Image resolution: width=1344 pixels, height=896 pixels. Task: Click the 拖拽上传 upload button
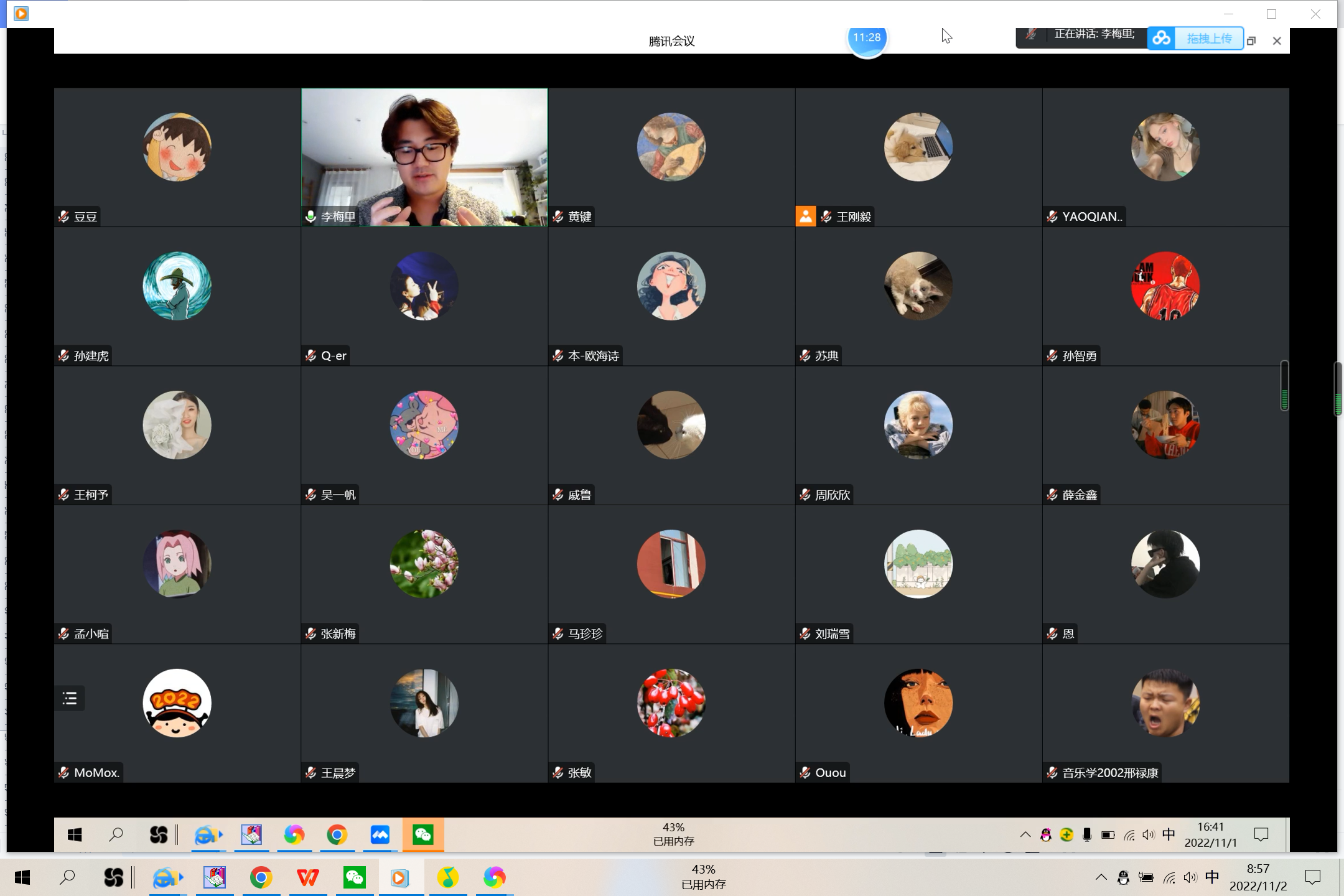click(1208, 39)
